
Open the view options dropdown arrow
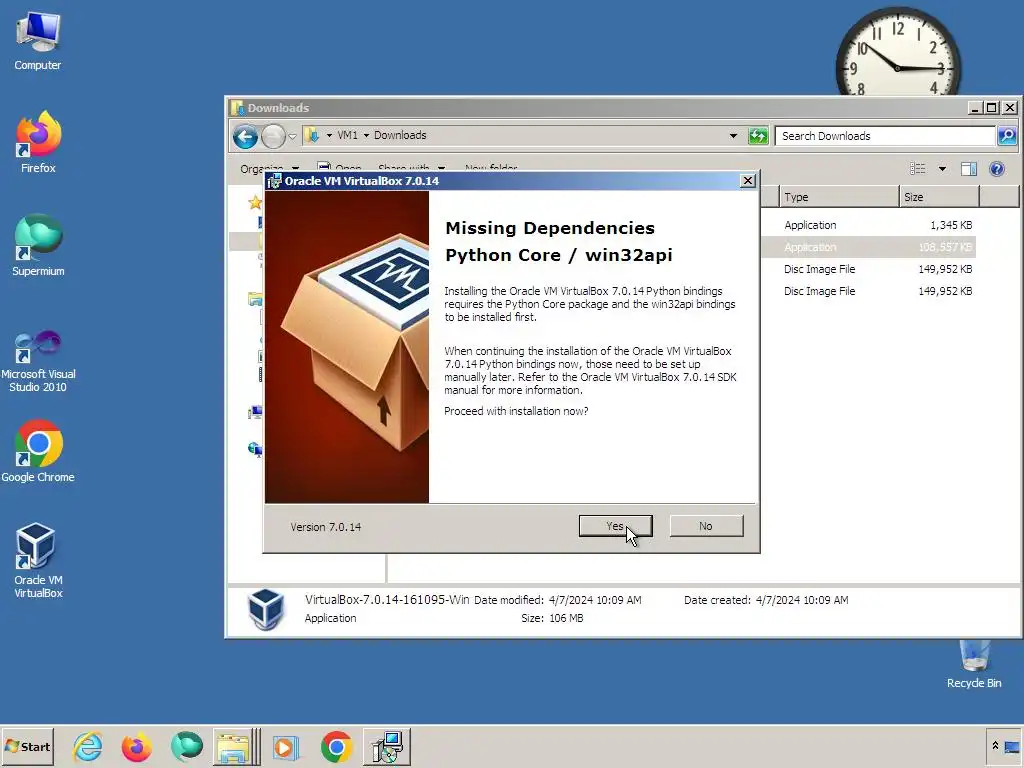(x=942, y=169)
